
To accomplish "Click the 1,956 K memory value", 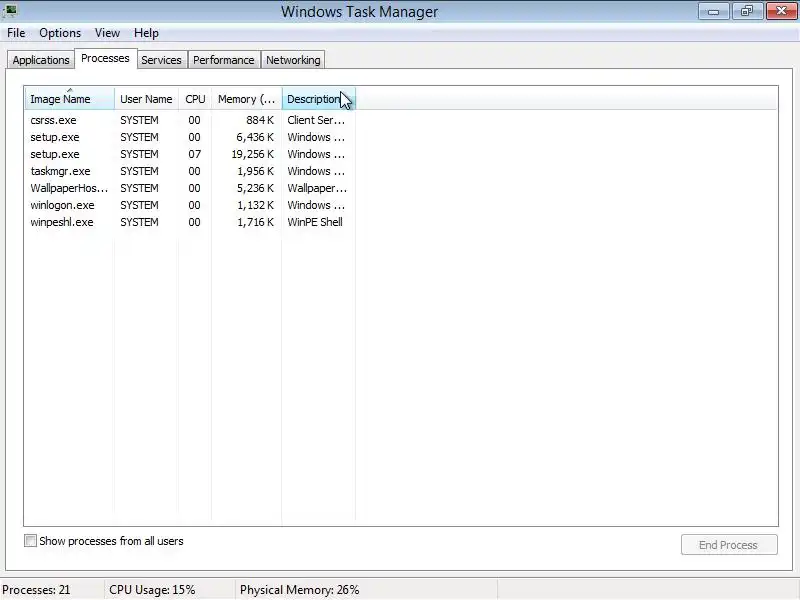I will [x=255, y=171].
